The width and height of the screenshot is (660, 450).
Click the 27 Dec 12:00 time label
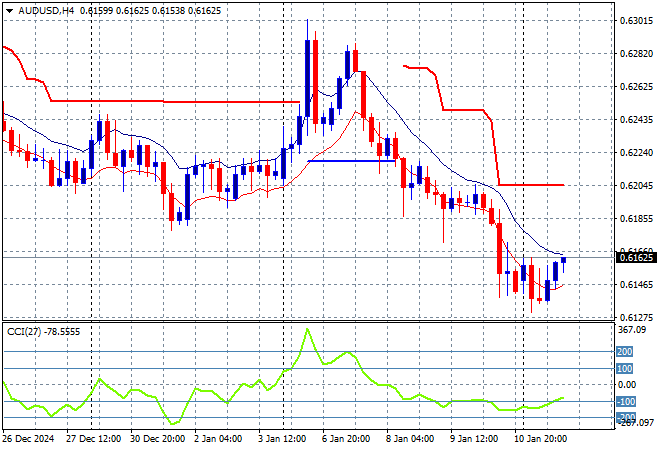[93, 439]
